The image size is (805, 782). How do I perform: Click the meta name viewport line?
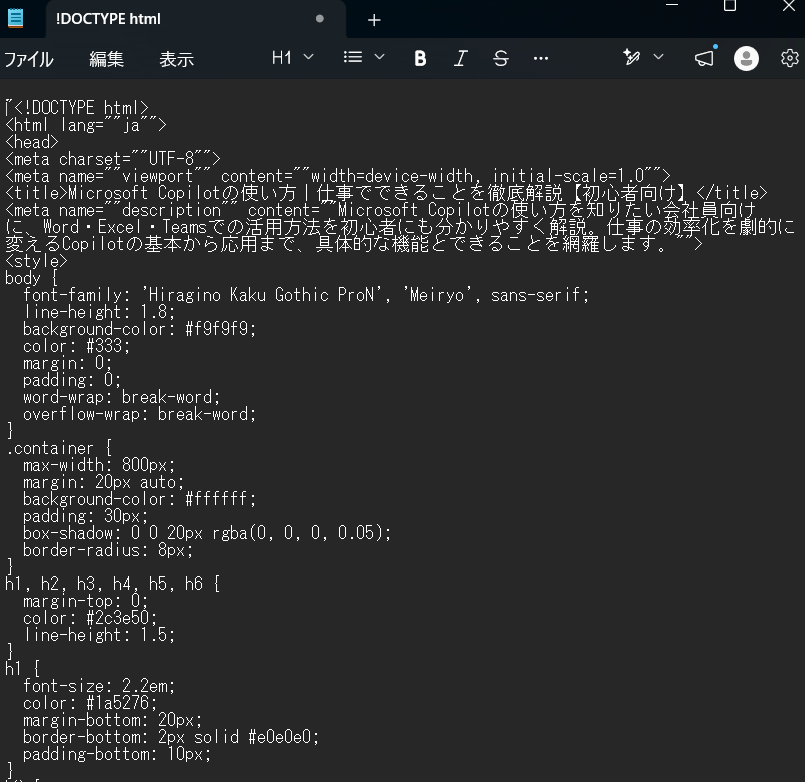click(x=337, y=176)
